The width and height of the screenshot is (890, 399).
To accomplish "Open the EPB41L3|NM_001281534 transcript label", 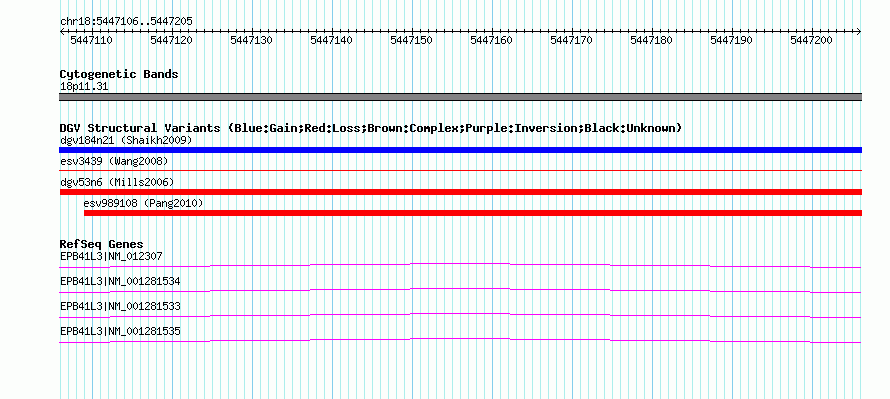I will click(120, 282).
